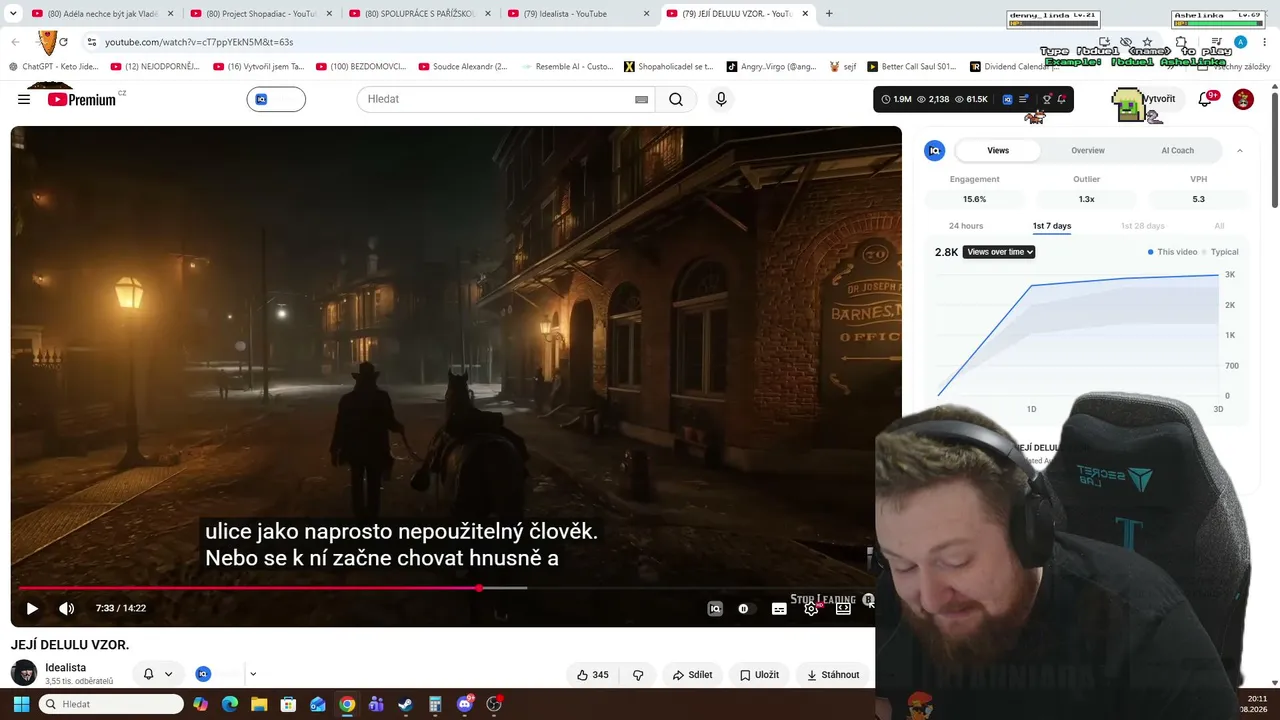The width and height of the screenshot is (1280, 720).
Task: Open Resemble AI bookmark
Action: click(x=567, y=67)
